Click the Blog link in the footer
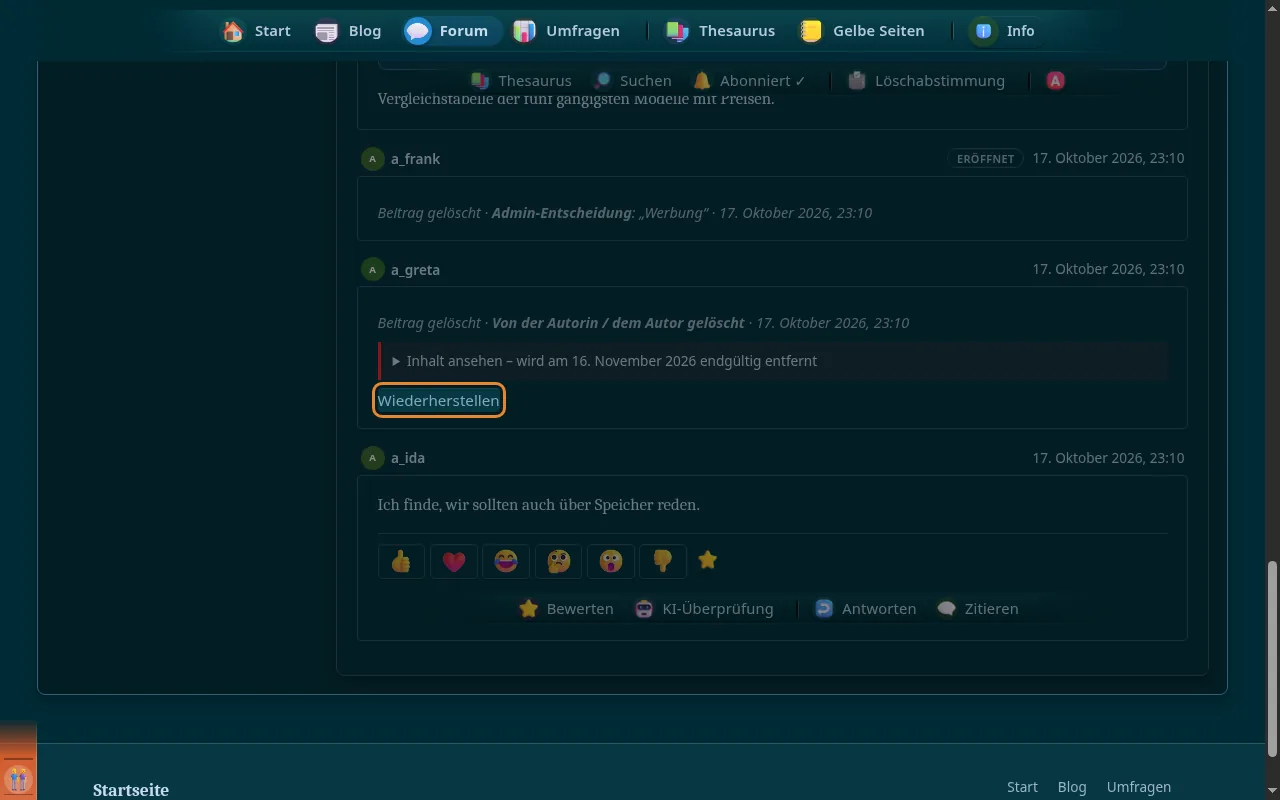The height and width of the screenshot is (800, 1280). (1072, 787)
